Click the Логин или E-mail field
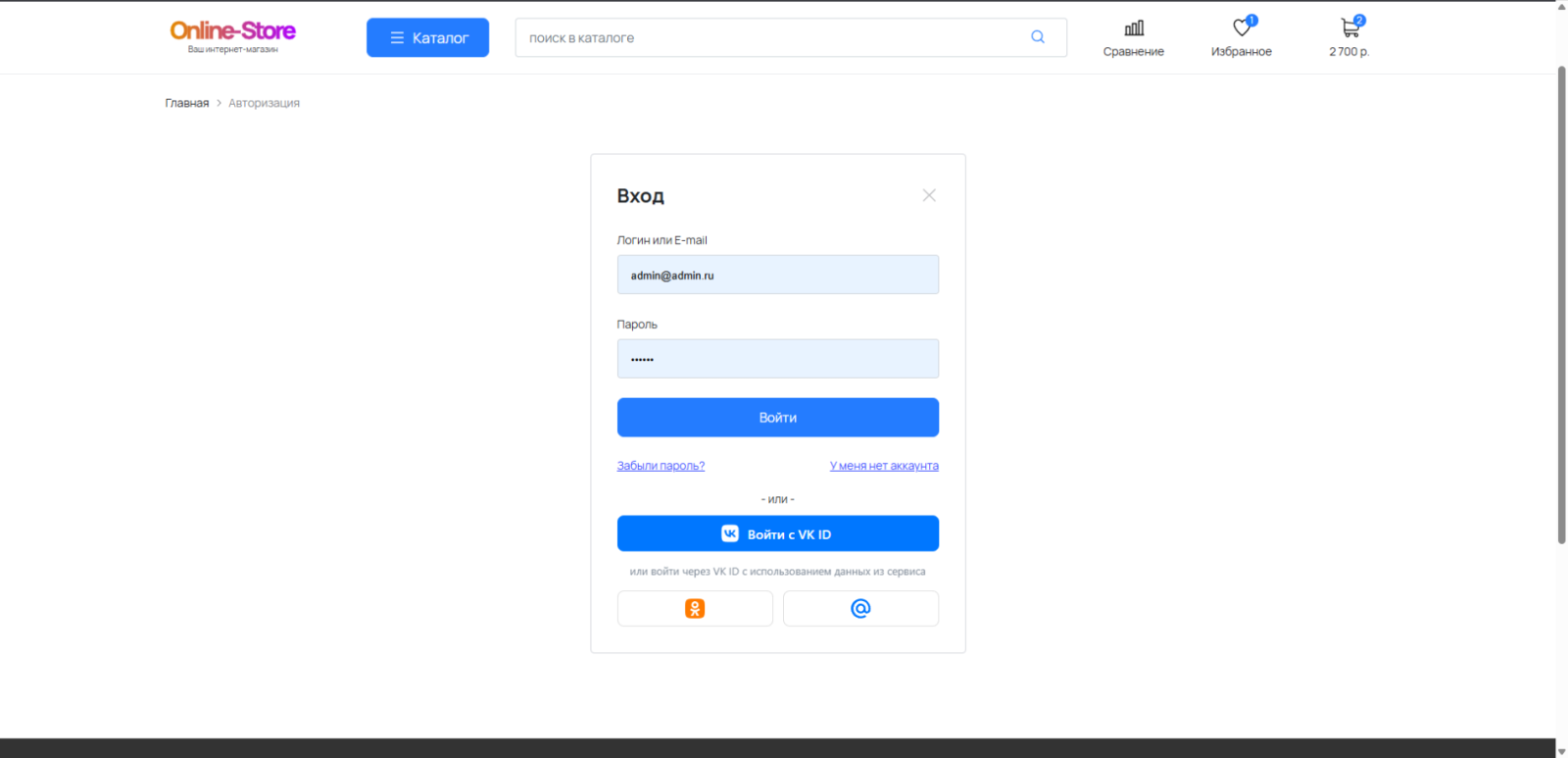1568x758 pixels. click(777, 276)
